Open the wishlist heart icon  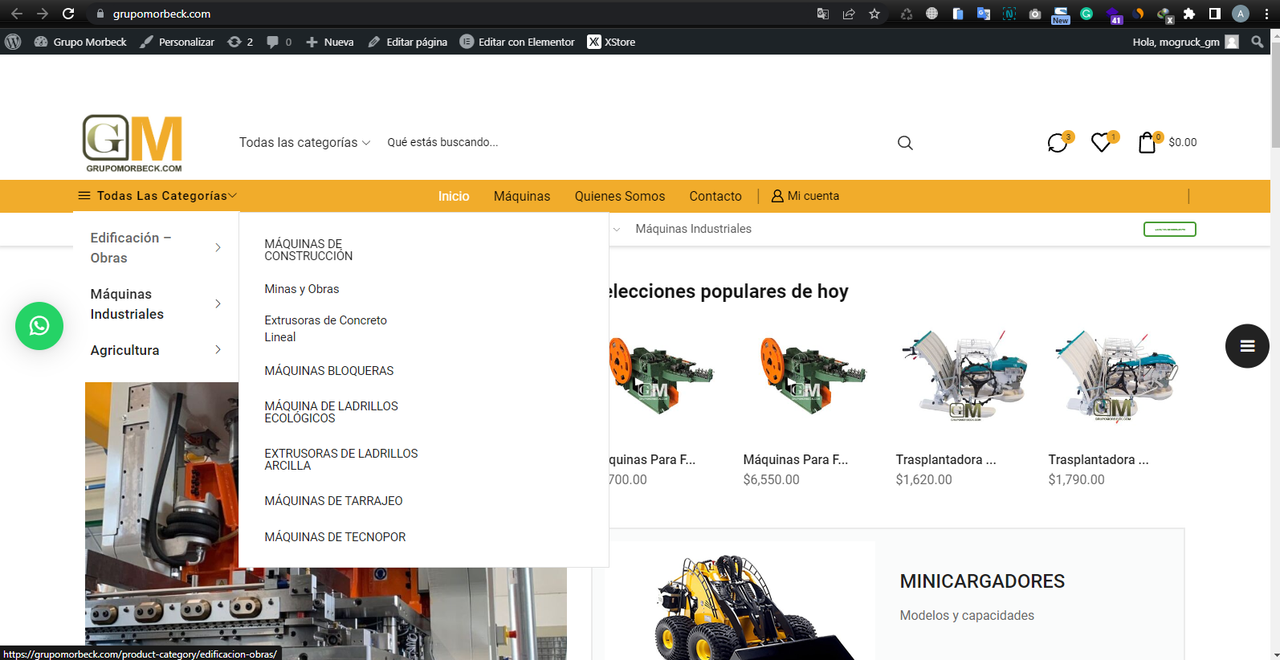[x=1102, y=143]
